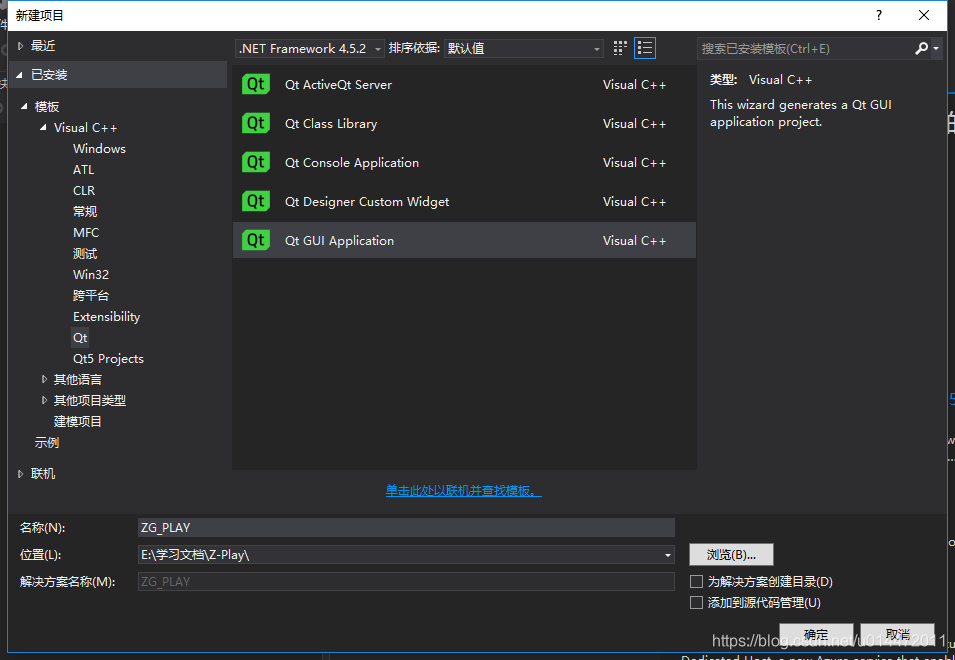Click the project name field ZG_PLAY
955x660 pixels.
[x=406, y=528]
